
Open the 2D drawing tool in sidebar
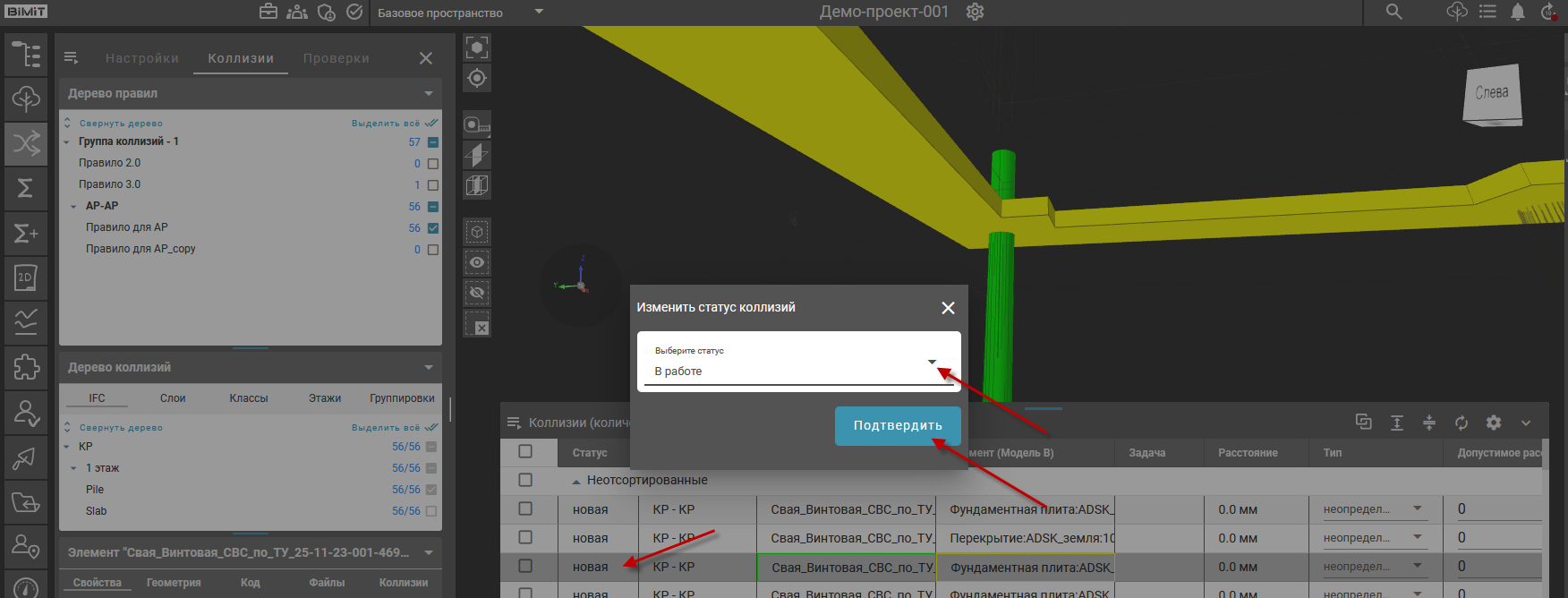26,278
